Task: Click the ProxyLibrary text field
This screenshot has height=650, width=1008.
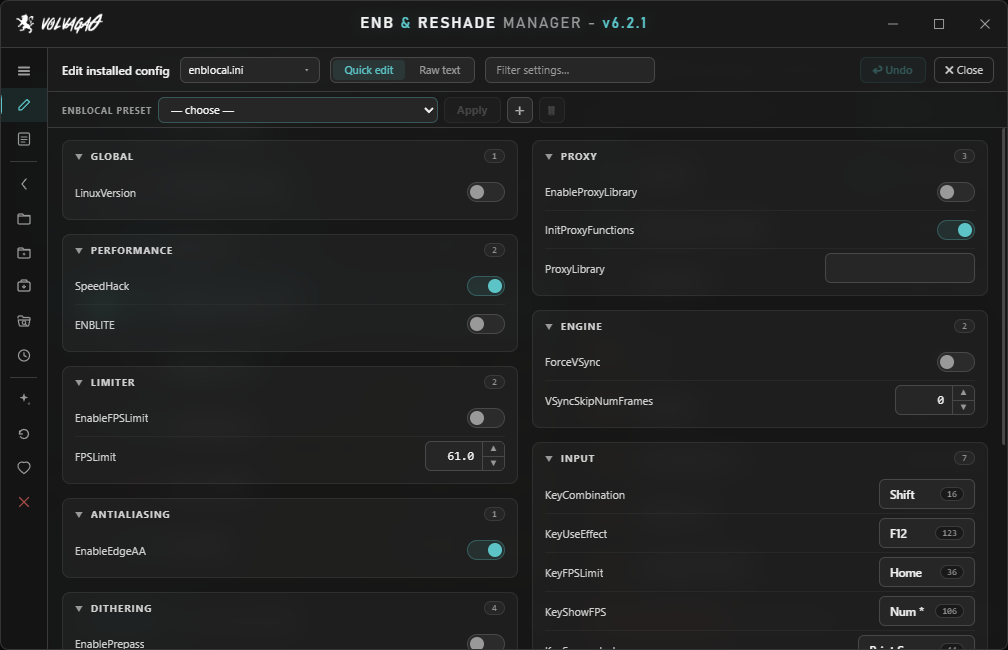Action: [899, 268]
